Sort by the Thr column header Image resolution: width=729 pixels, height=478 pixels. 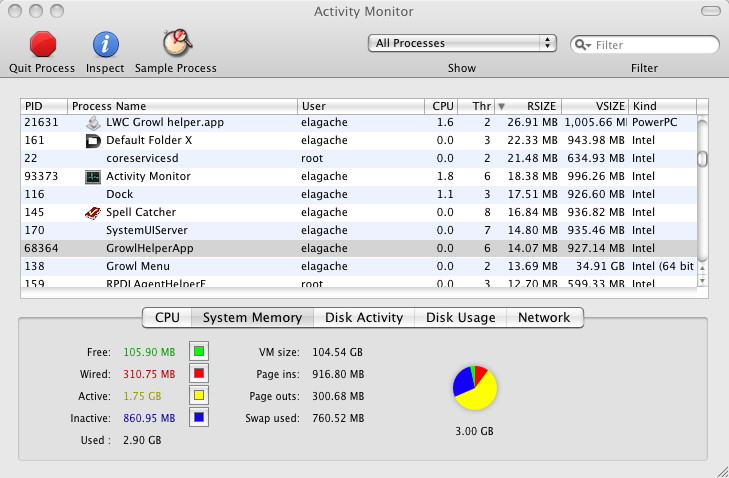pyautogui.click(x=476, y=106)
